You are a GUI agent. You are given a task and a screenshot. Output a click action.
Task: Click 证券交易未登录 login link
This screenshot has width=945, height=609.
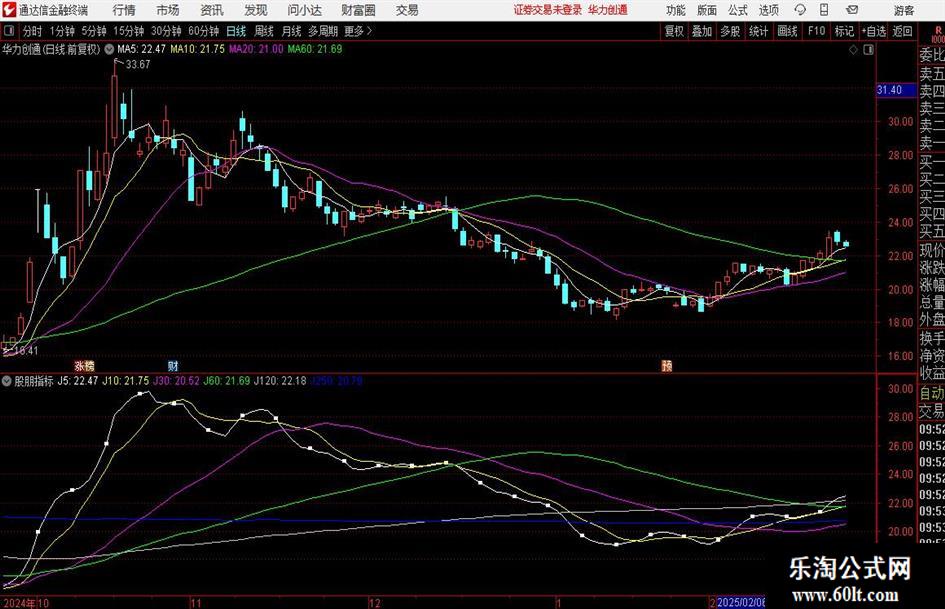(548, 10)
